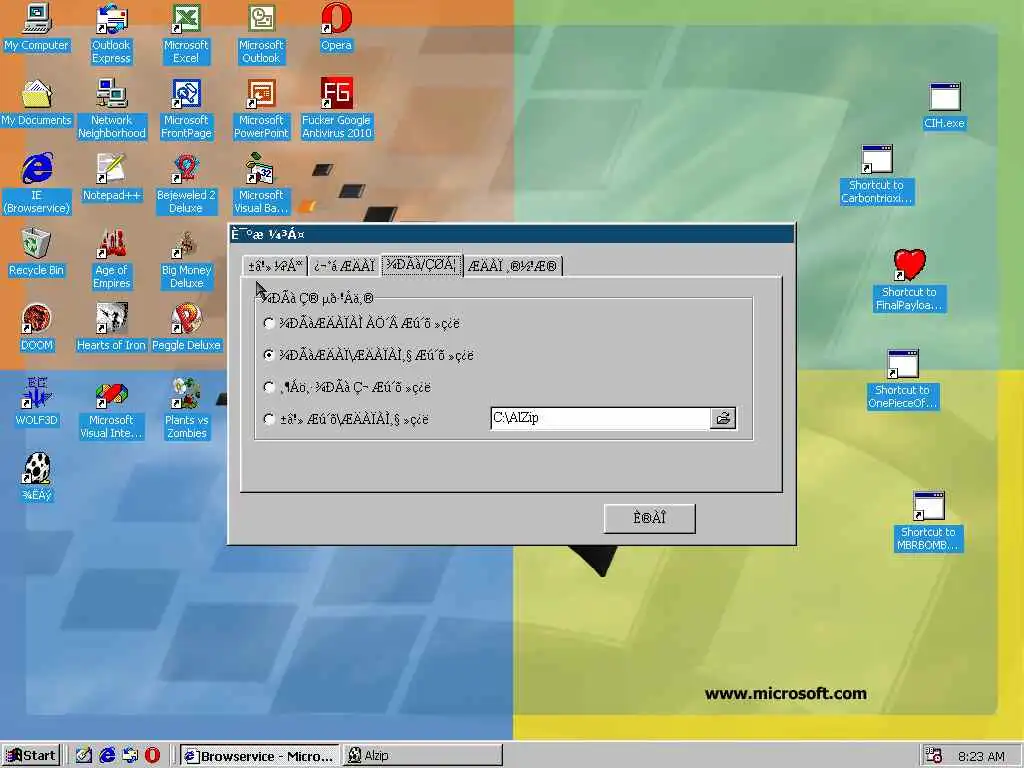Viewport: 1024px width, 768px height.
Task: Open the Start menu
Action: [31, 756]
